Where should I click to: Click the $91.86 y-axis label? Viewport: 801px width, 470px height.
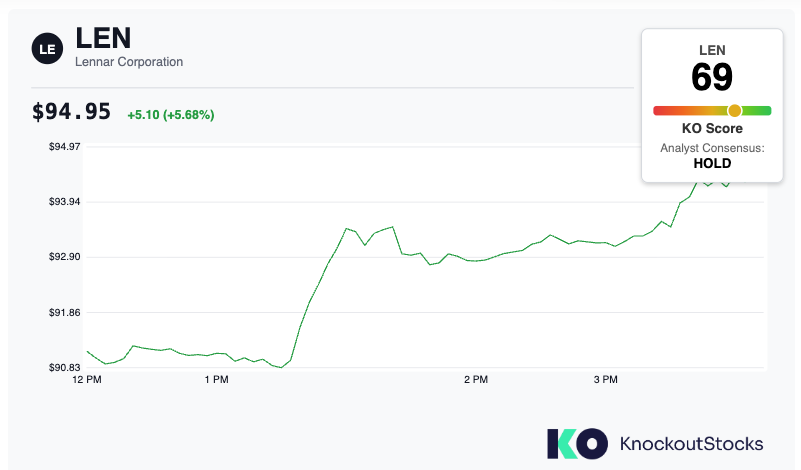pyautogui.click(x=64, y=312)
